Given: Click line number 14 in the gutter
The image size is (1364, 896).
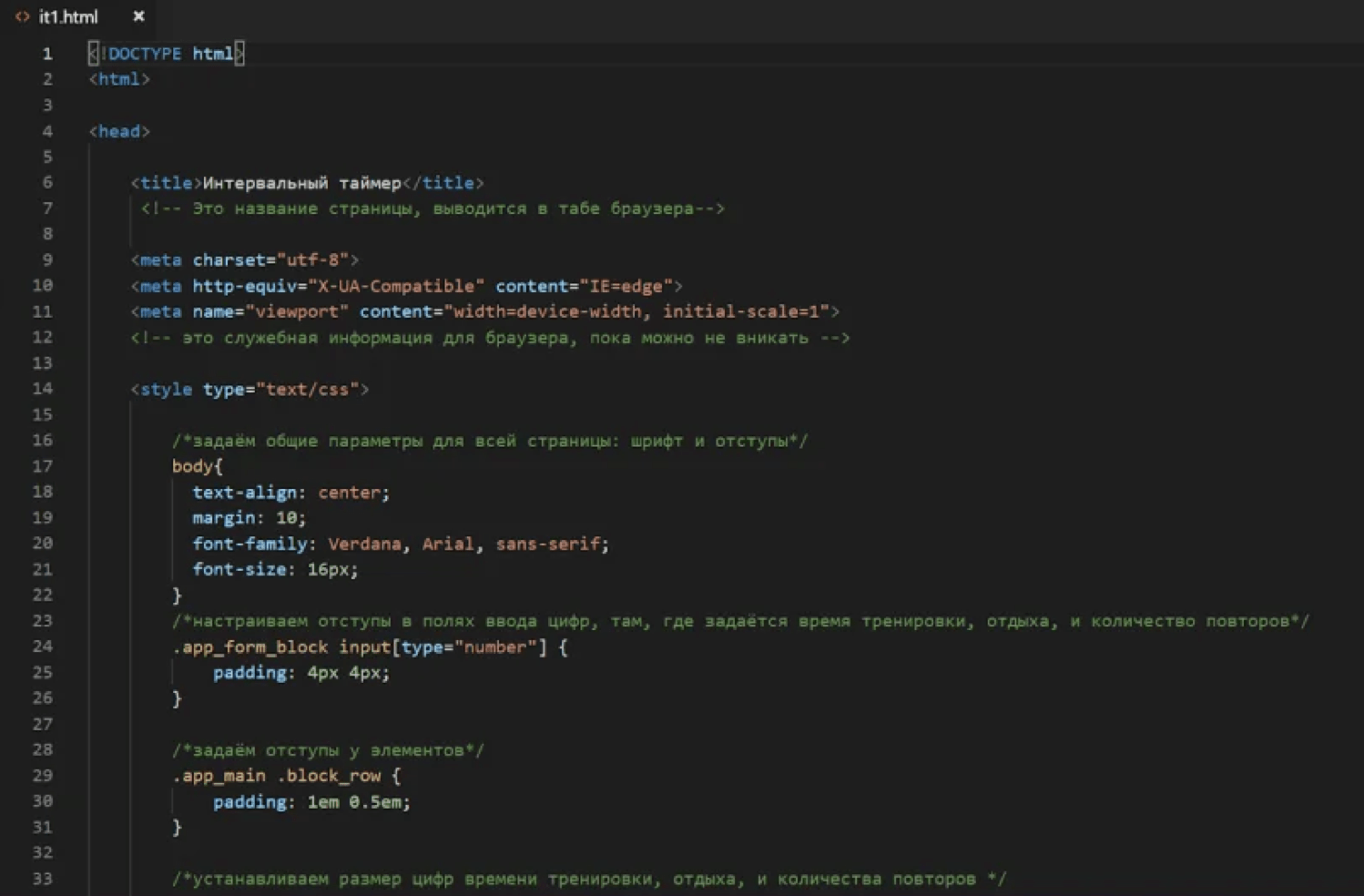Looking at the screenshot, I should pos(43,390).
